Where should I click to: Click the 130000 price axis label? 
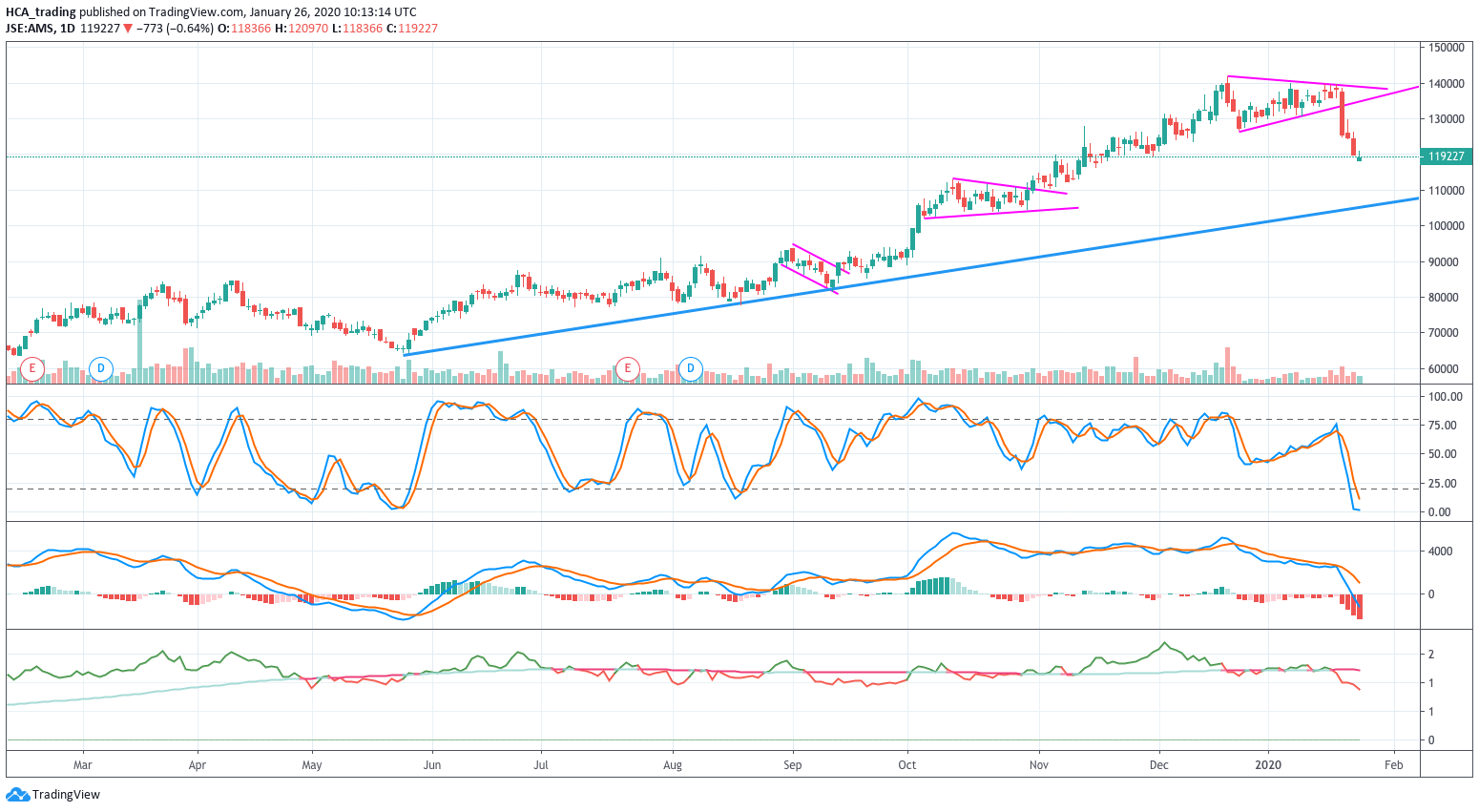click(x=1447, y=119)
